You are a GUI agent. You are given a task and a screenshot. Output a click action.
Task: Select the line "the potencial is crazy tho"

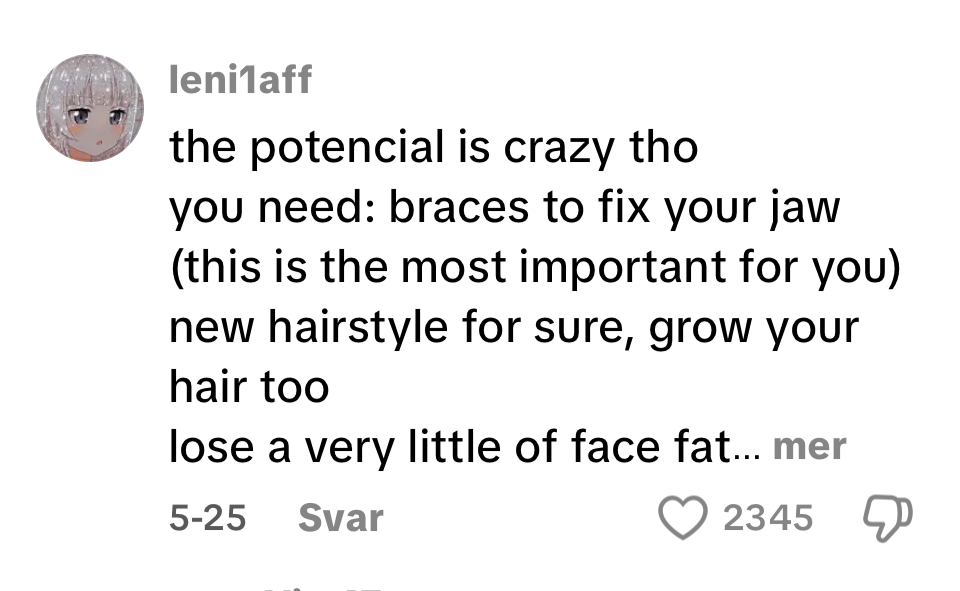point(433,148)
